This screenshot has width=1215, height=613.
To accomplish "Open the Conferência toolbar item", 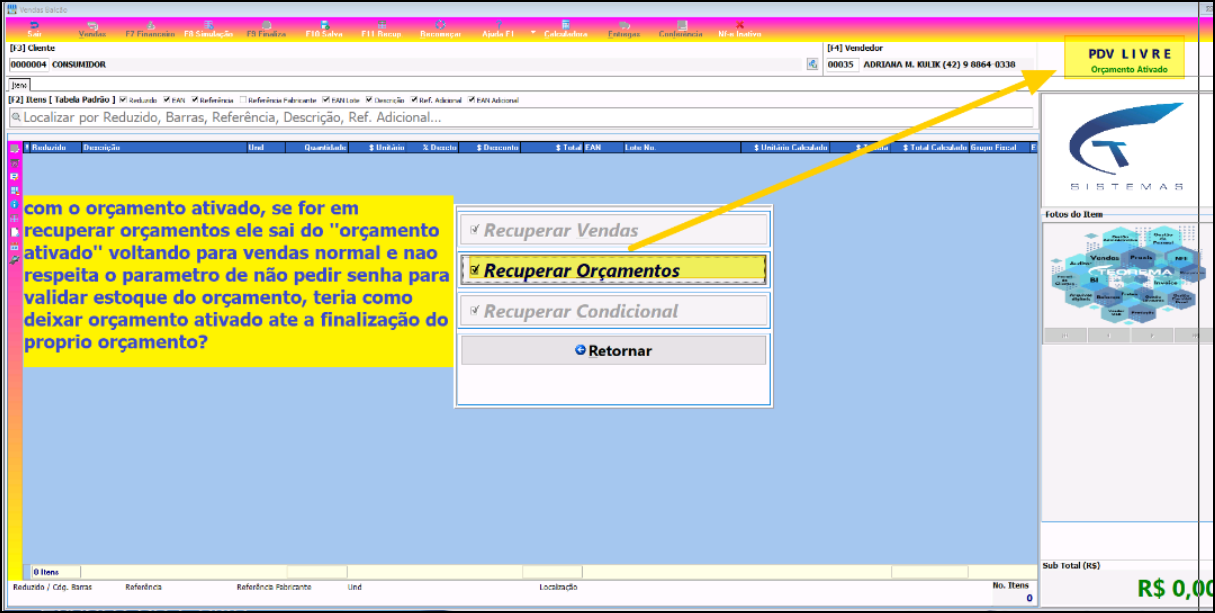I will point(681,29).
